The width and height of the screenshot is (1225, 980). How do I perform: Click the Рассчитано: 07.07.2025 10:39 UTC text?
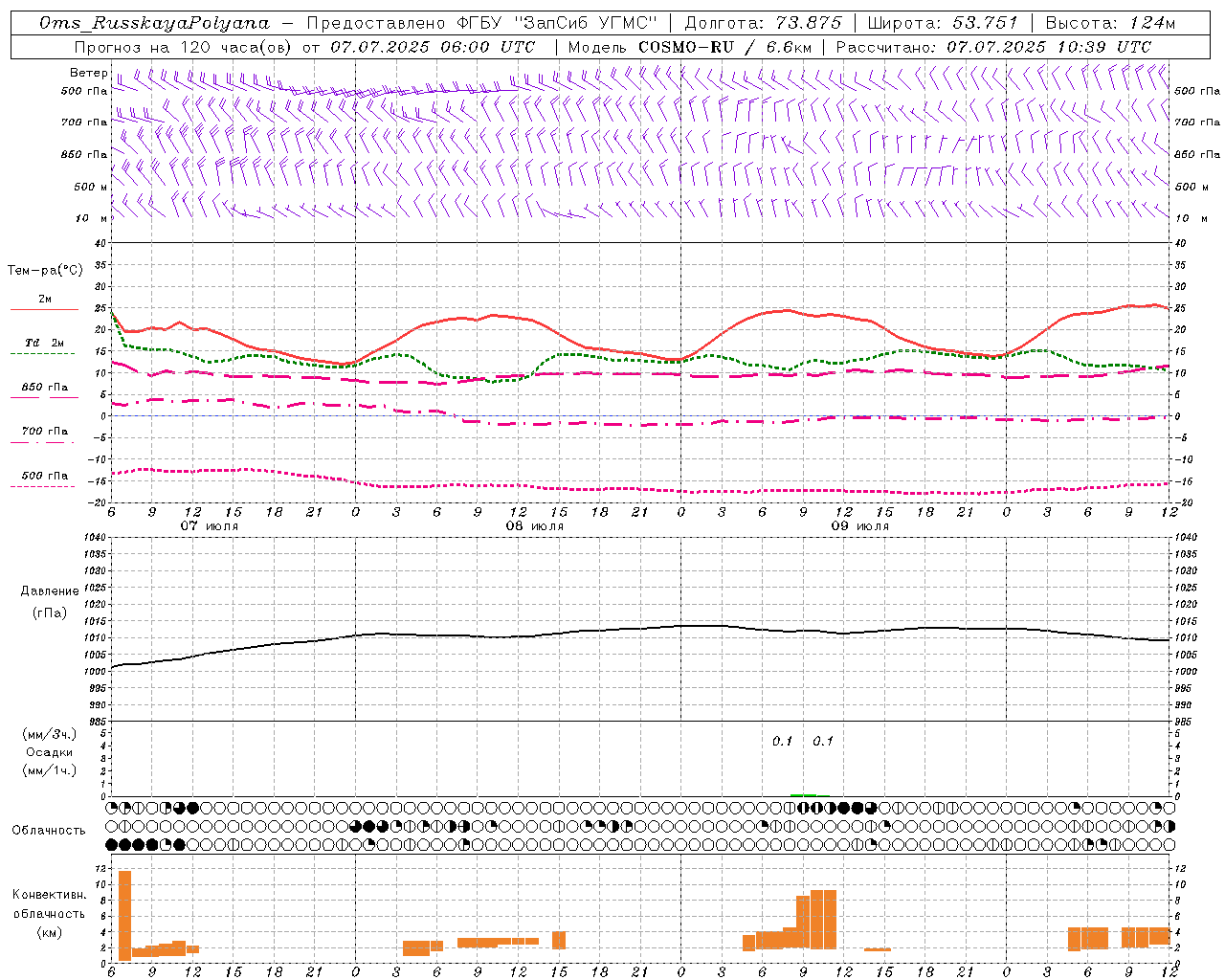[993, 47]
